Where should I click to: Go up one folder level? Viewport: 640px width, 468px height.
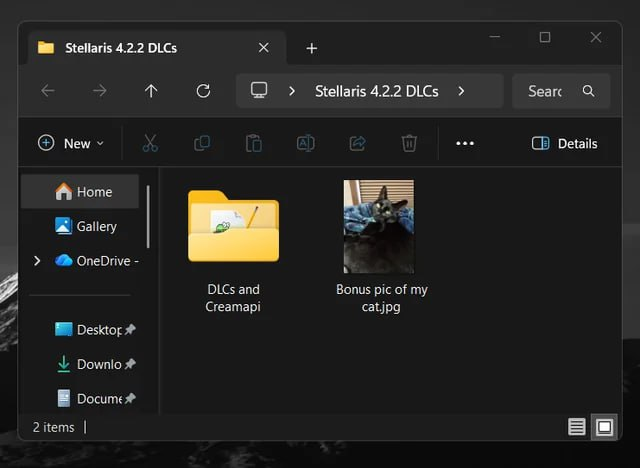[x=151, y=91]
